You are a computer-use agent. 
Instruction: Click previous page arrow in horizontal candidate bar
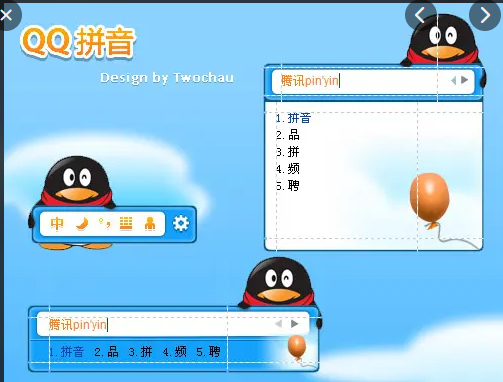[x=279, y=323]
